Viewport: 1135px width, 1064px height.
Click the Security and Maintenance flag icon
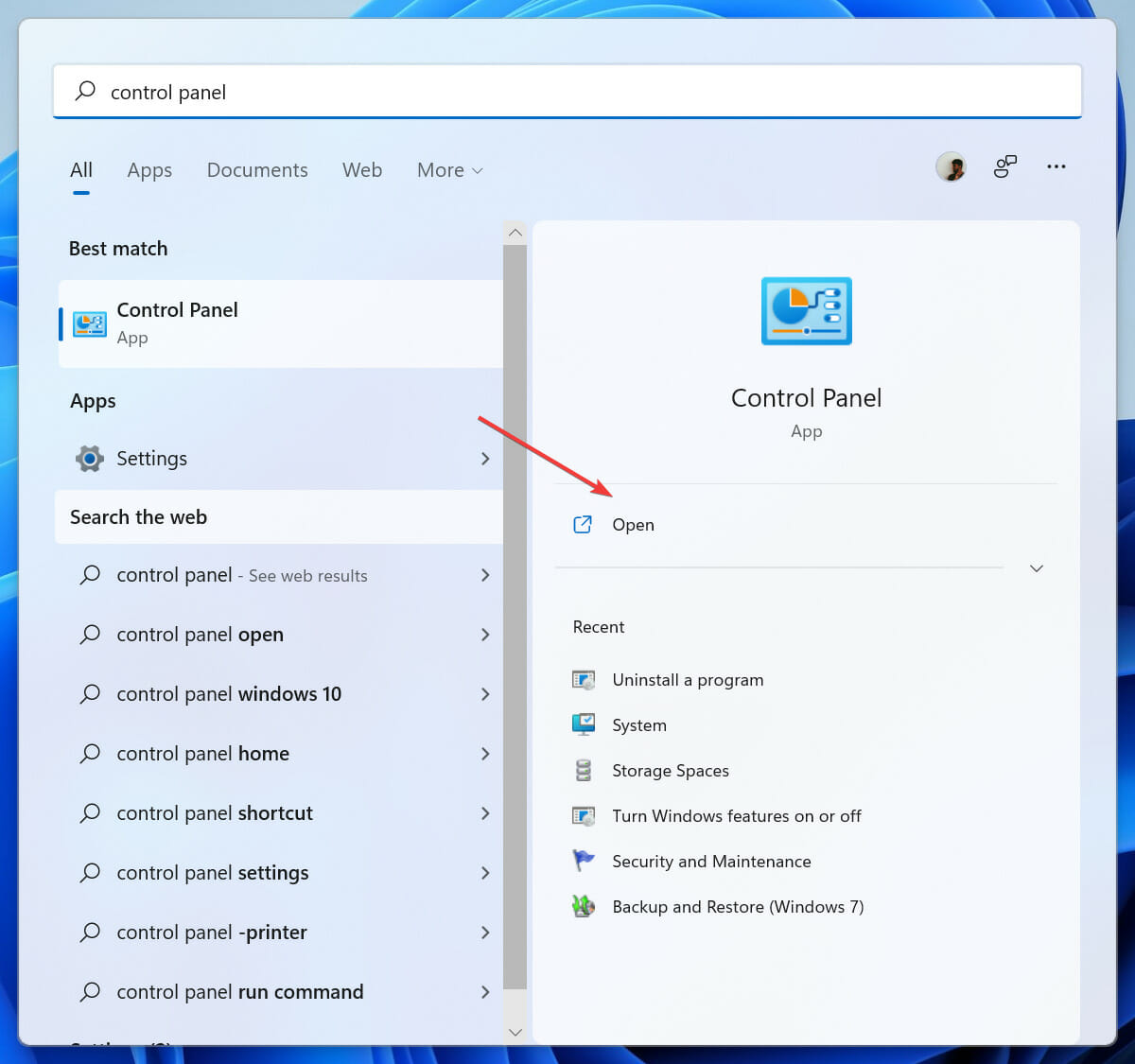[x=584, y=861]
